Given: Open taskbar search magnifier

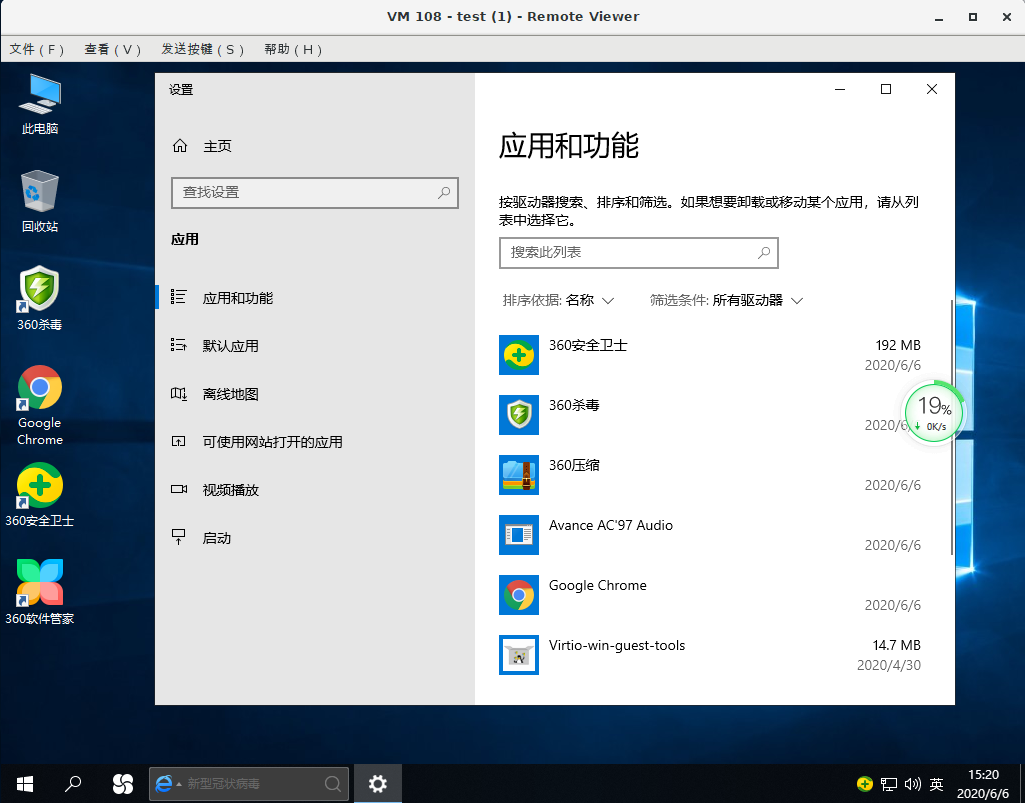Looking at the screenshot, I should coord(73,783).
